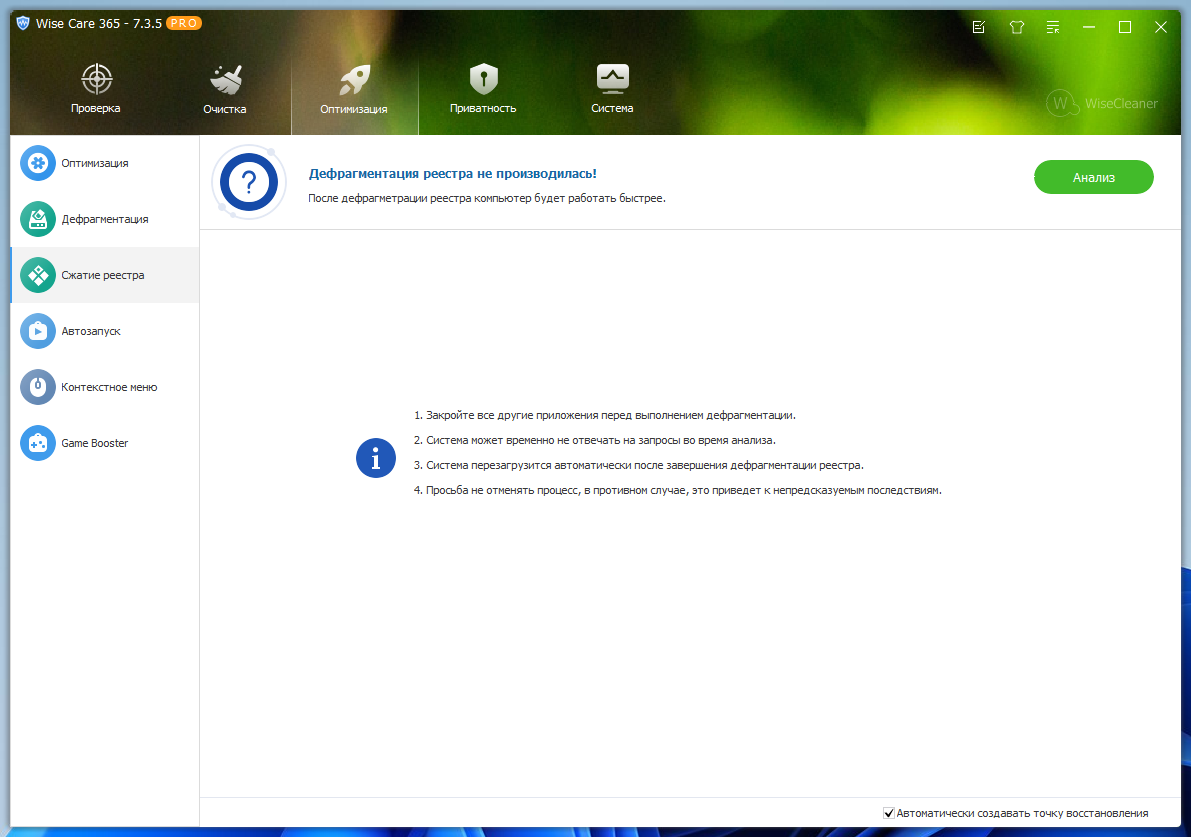
Task: Click the WiseCleaner logo link
Action: pyautogui.click(x=1102, y=103)
